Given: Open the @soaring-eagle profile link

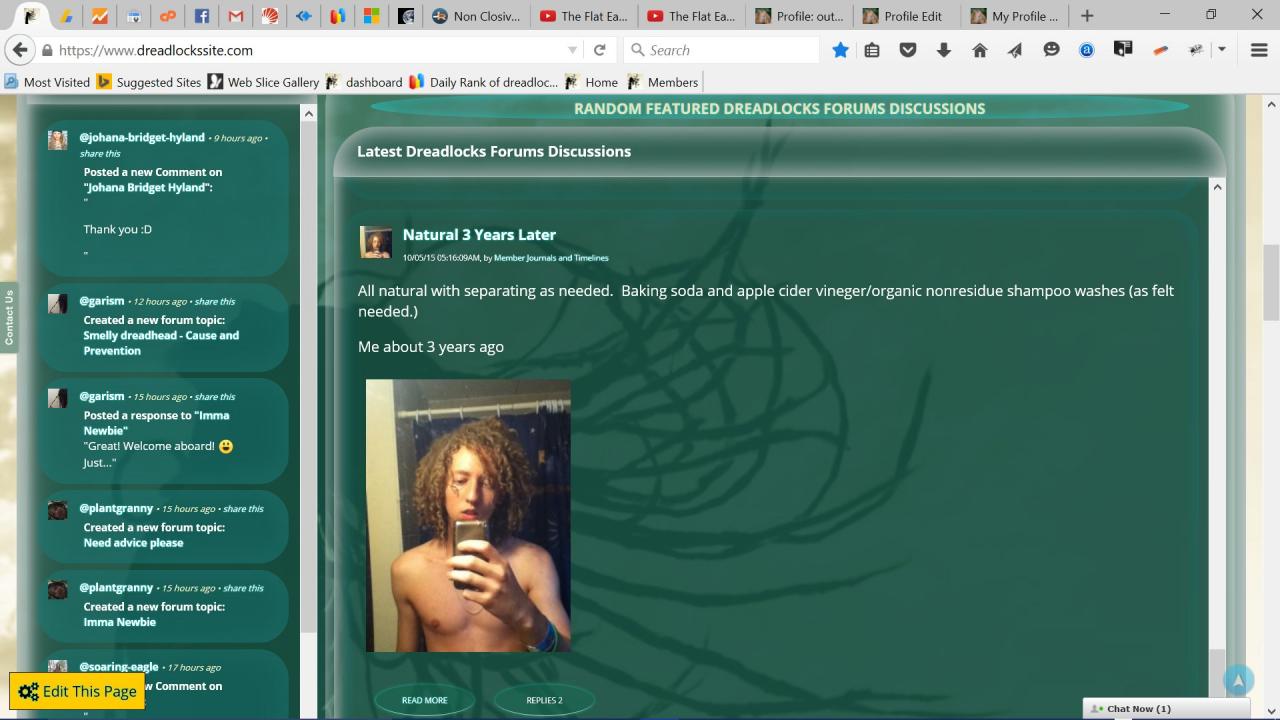Looking at the screenshot, I should [x=119, y=667].
